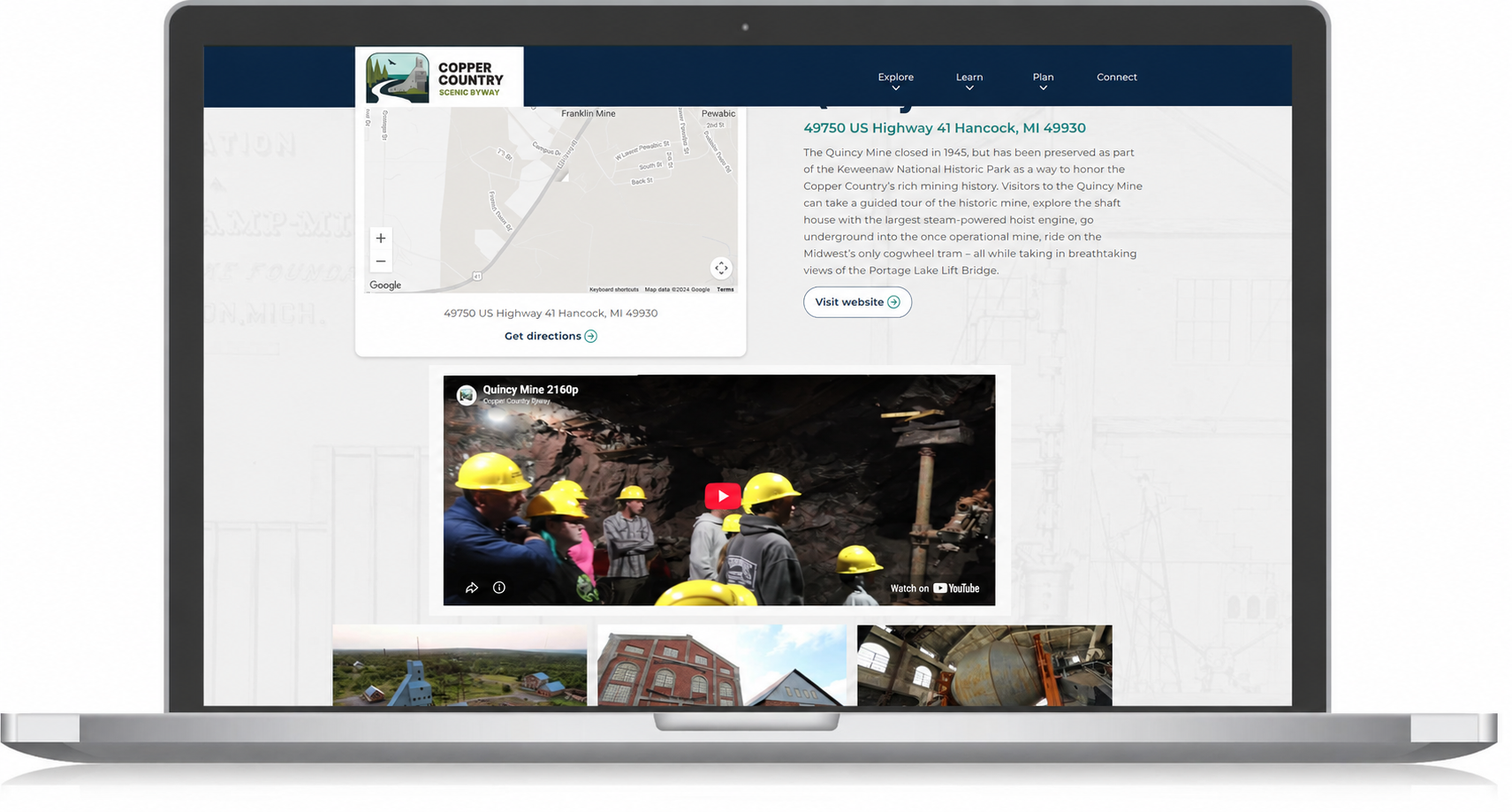The image size is (1512, 812).
Task: Open map Keyboard shortcuts
Action: [613, 289]
